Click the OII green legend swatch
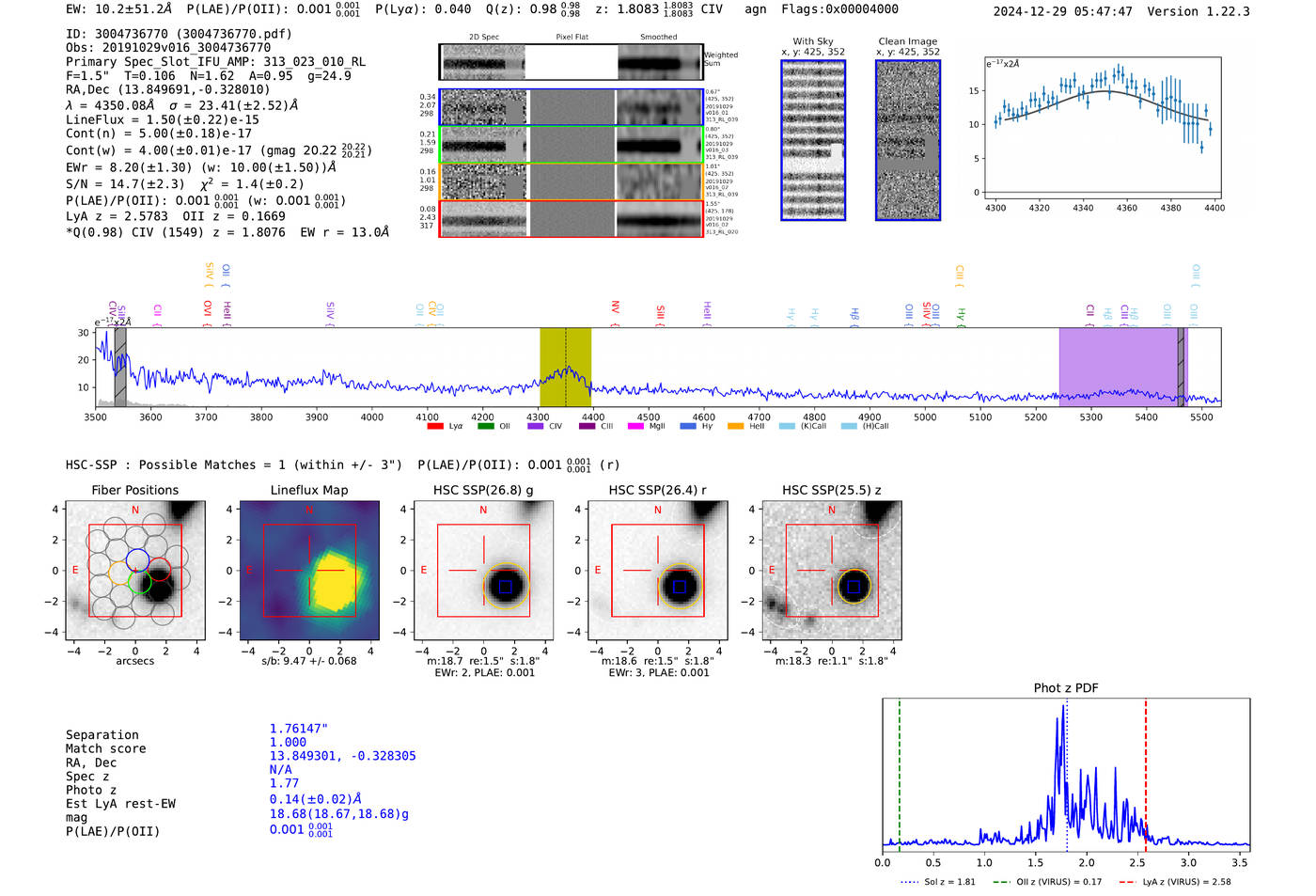Image resolution: width=1316 pixels, height=896 pixels. coord(485,426)
